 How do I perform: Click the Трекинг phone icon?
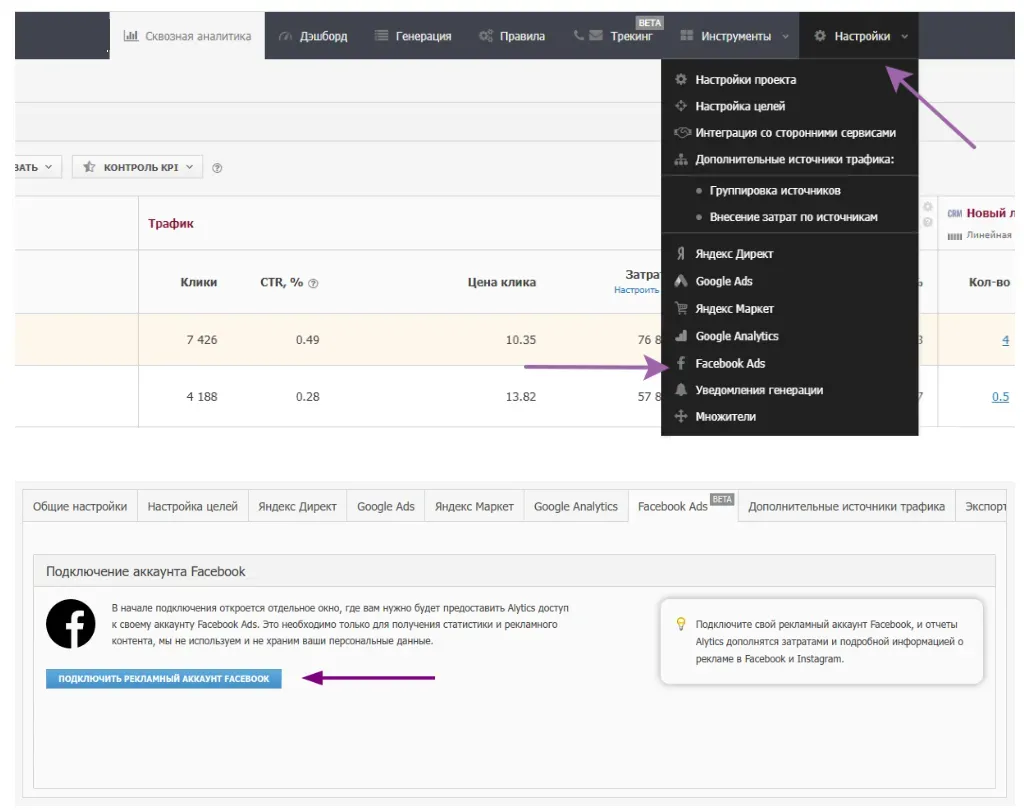coord(579,35)
